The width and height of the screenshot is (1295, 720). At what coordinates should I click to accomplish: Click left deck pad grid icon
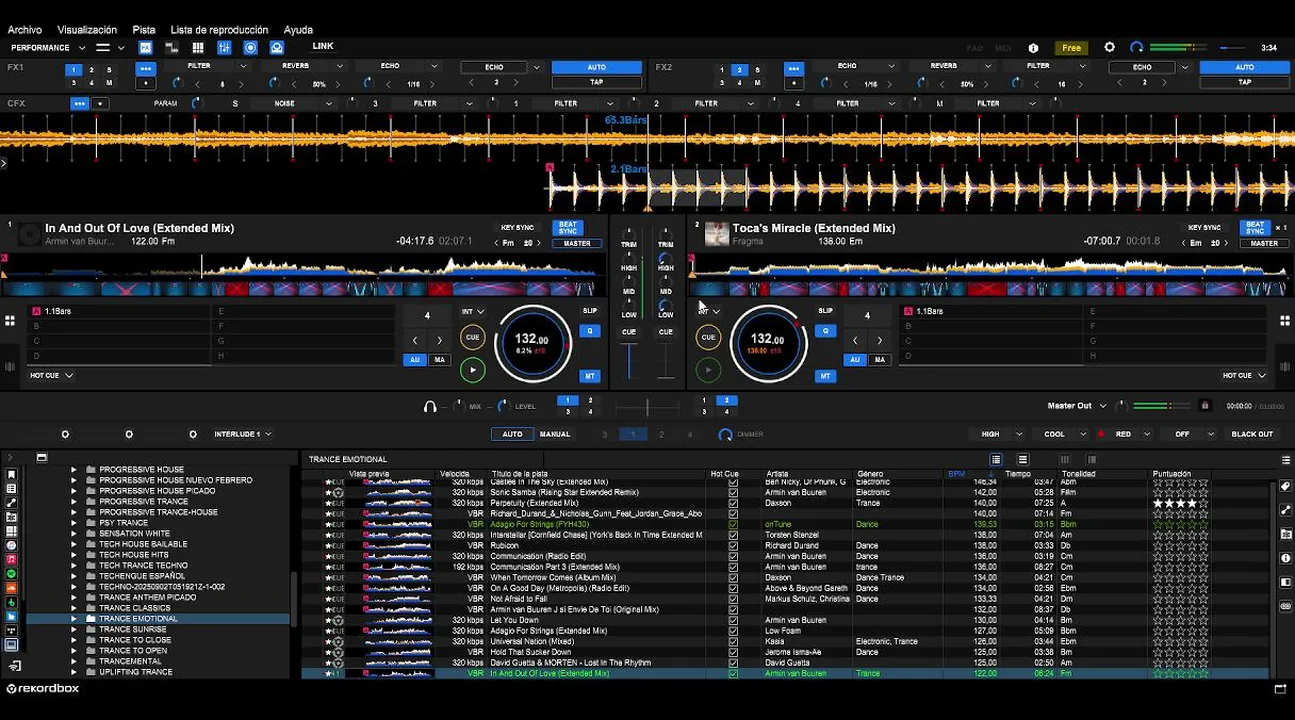coord(10,321)
